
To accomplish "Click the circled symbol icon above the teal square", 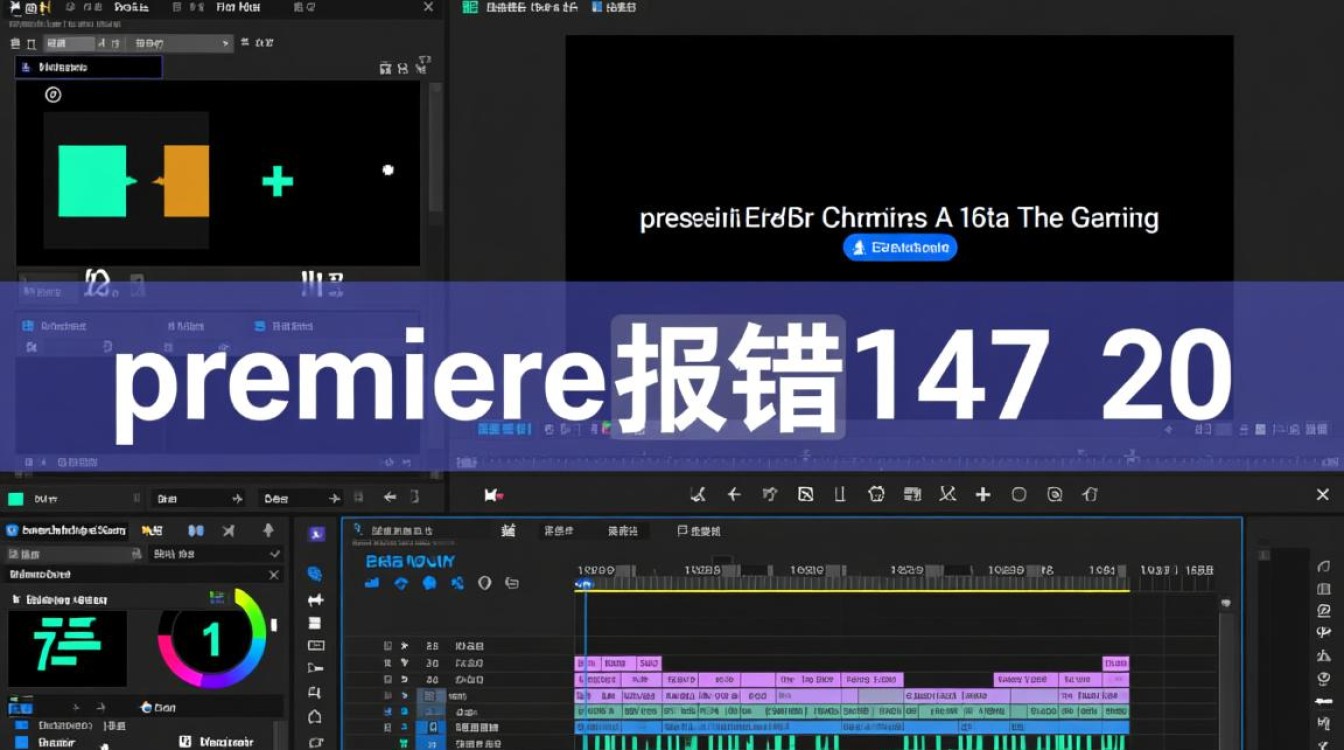I will coord(53,95).
